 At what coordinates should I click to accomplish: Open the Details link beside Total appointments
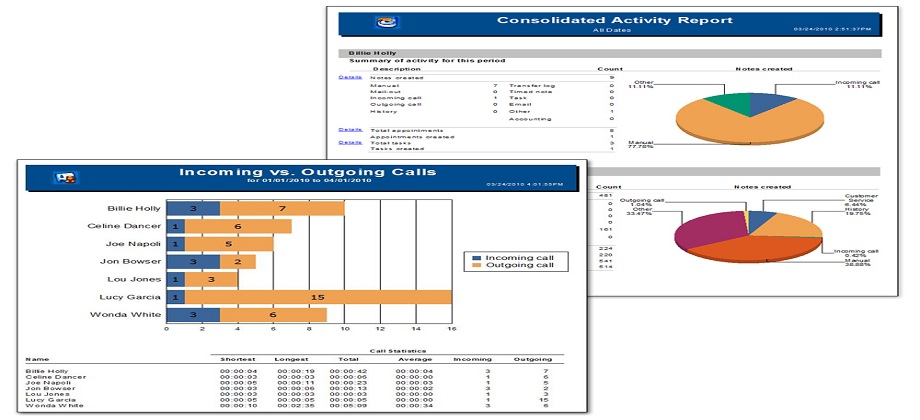[350, 129]
